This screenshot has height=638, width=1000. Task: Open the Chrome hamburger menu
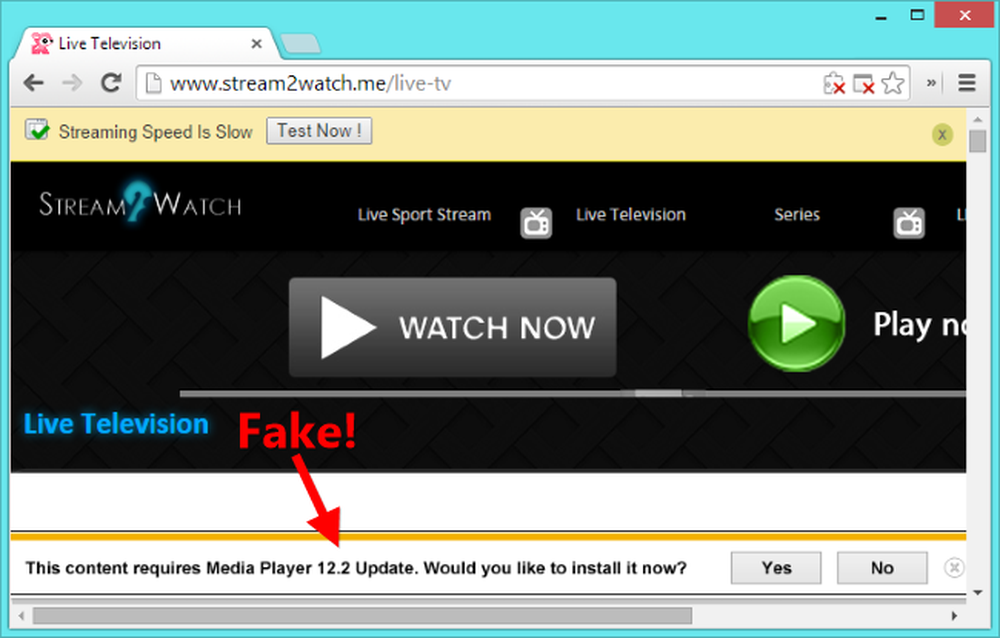click(x=967, y=83)
